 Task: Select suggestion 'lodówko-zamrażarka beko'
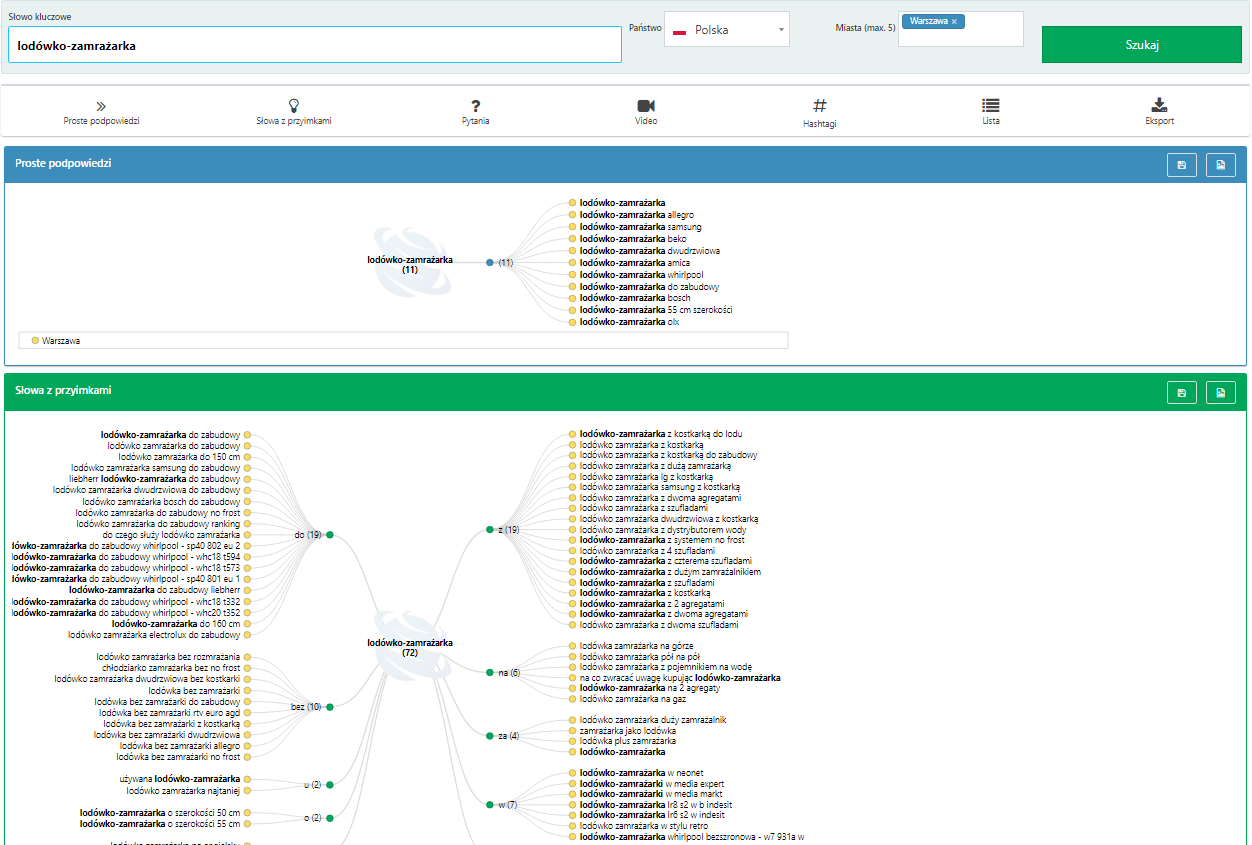632,239
